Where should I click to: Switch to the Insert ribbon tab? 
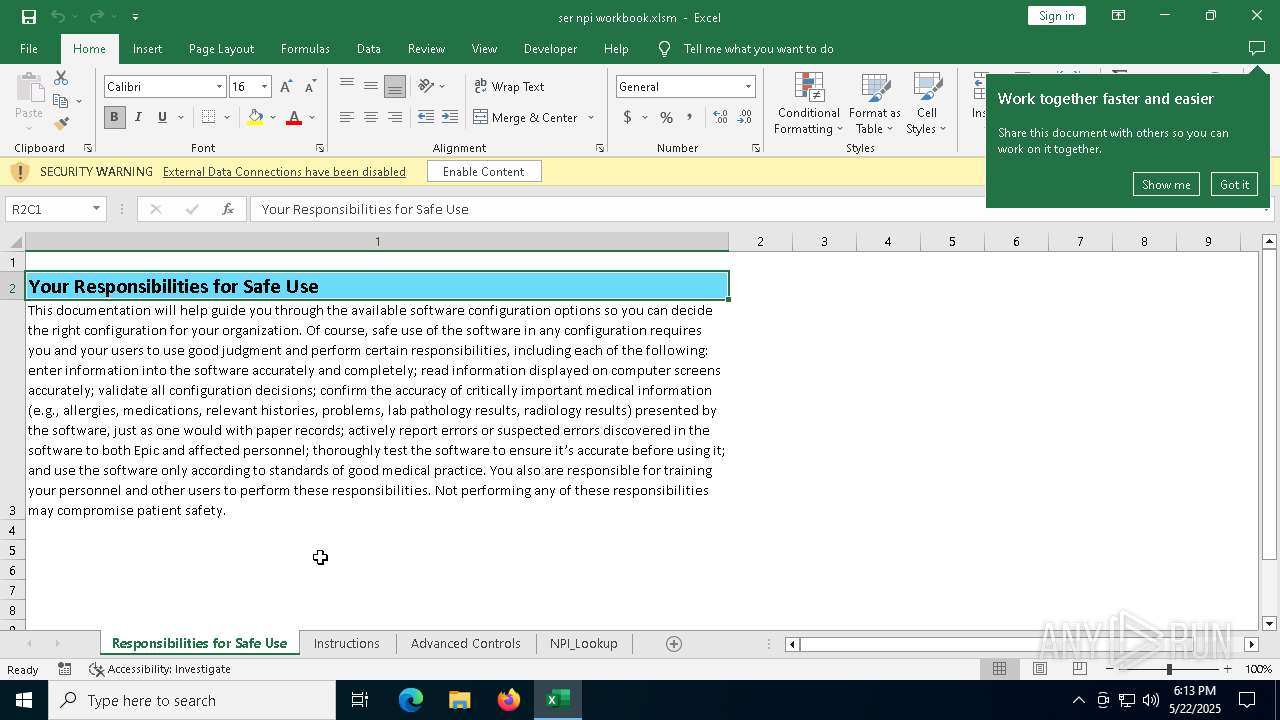coord(147,49)
